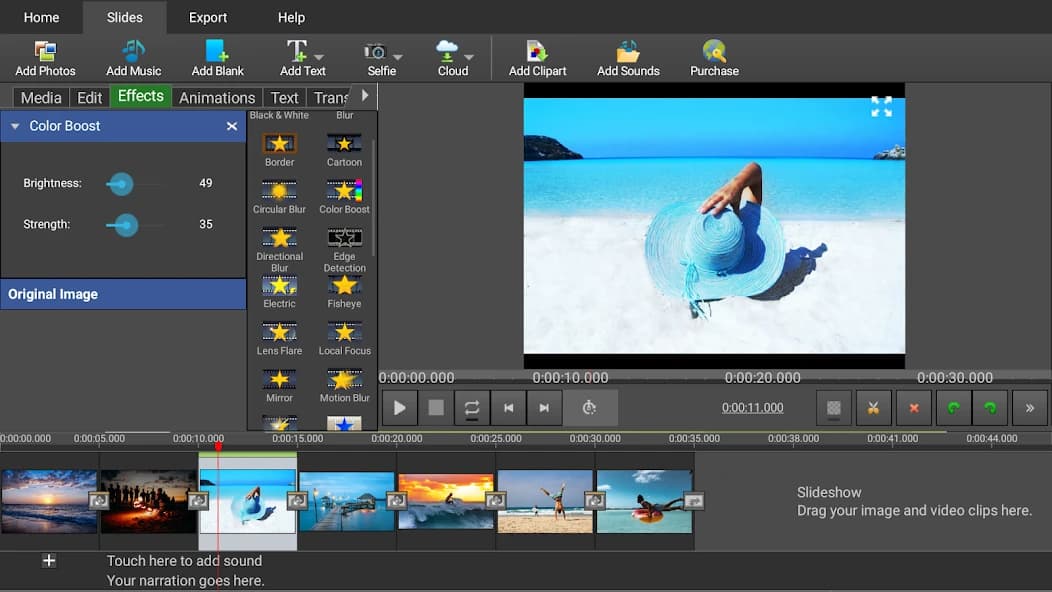Select the campfire silhouette clip thumbnail
Image resolution: width=1052 pixels, height=592 pixels.
(x=148, y=501)
